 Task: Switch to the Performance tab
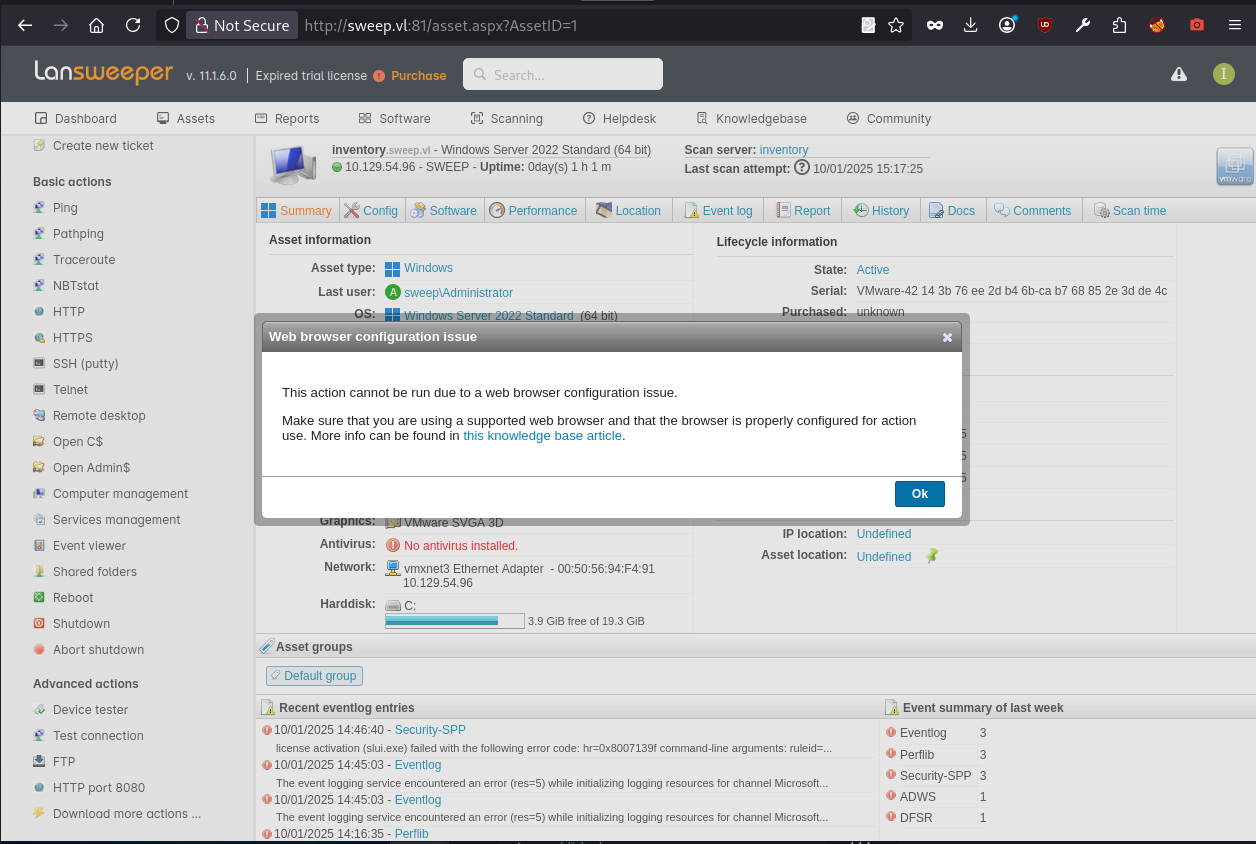click(533, 210)
